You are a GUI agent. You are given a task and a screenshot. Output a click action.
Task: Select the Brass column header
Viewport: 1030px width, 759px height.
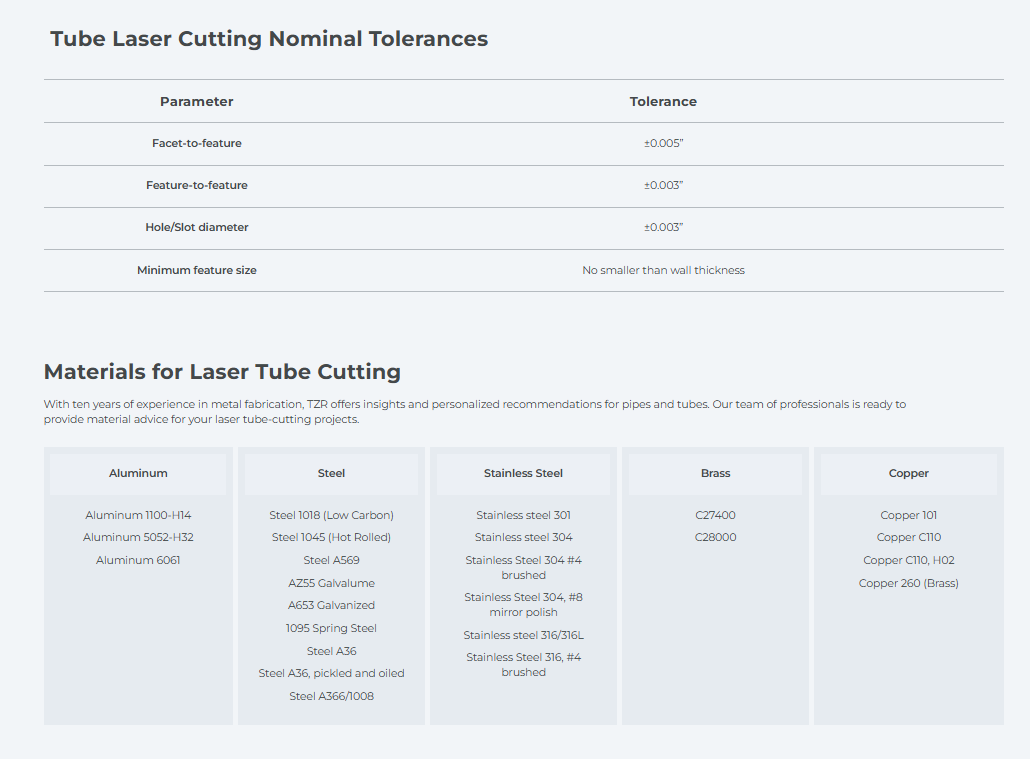coord(715,474)
